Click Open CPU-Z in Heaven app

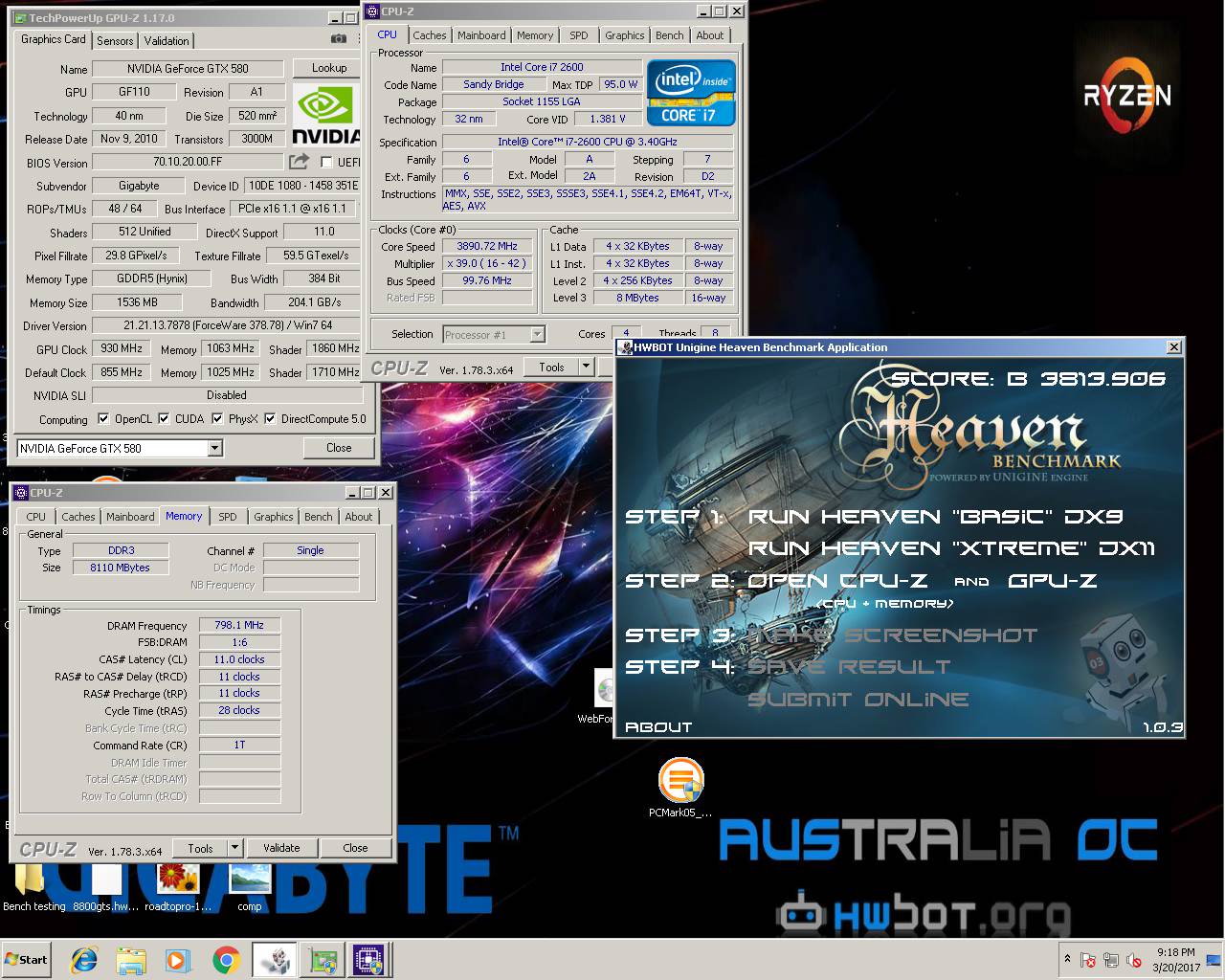coord(837,581)
